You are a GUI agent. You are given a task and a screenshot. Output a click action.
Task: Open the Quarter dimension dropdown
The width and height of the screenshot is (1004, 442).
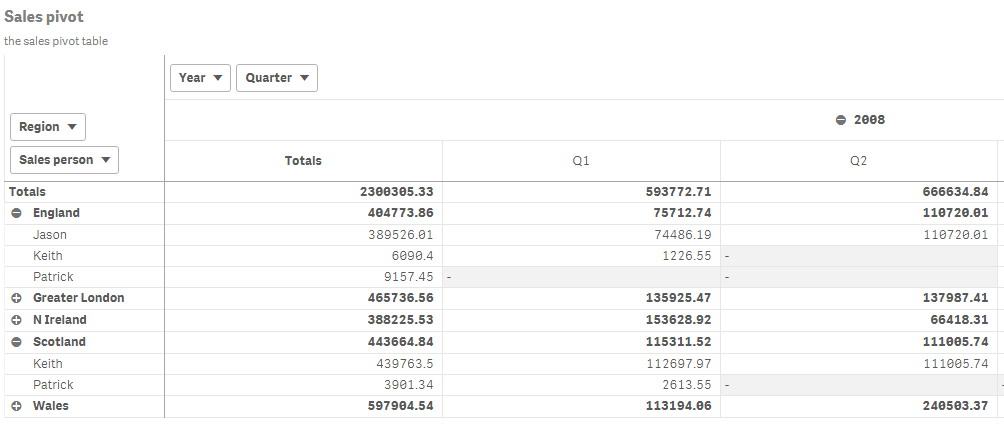pyautogui.click(x=277, y=78)
